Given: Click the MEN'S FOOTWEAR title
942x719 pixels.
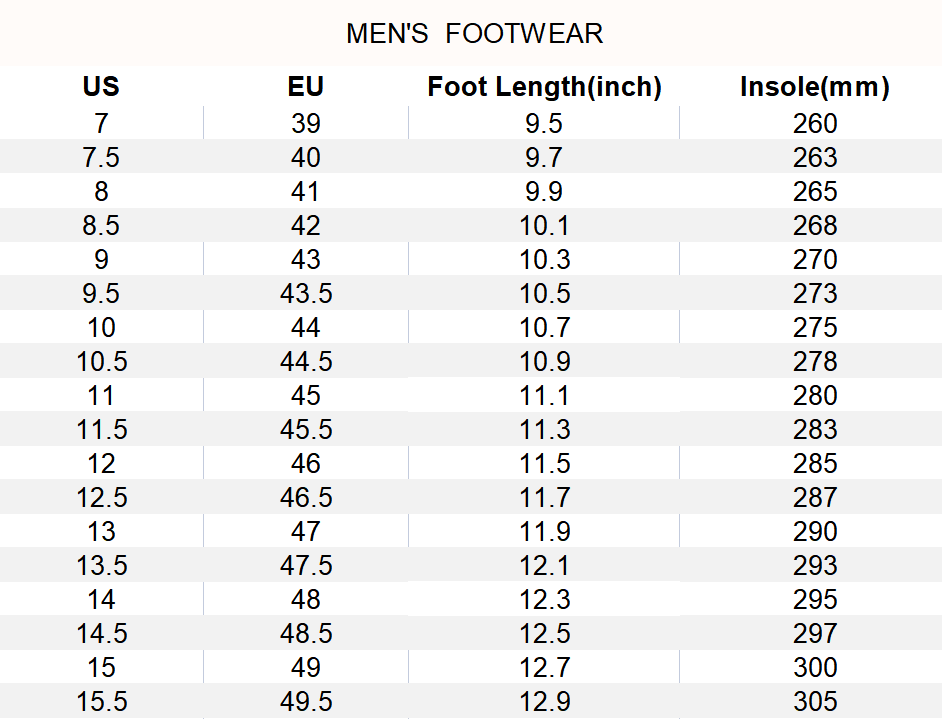Looking at the screenshot, I should pyautogui.click(x=474, y=34).
